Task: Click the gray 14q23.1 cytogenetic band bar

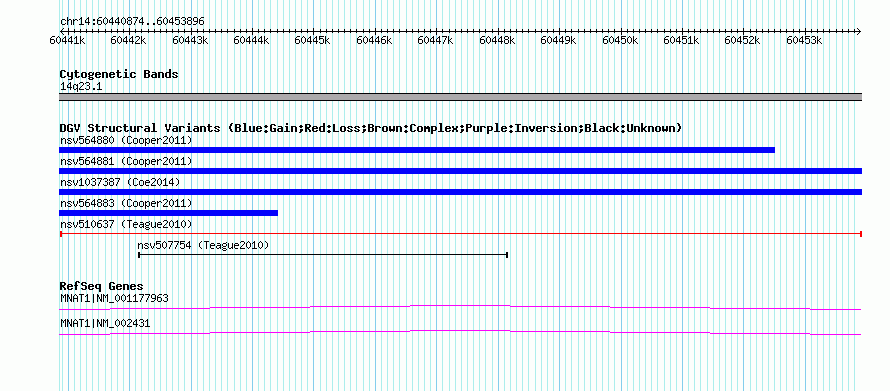Action: [460, 97]
